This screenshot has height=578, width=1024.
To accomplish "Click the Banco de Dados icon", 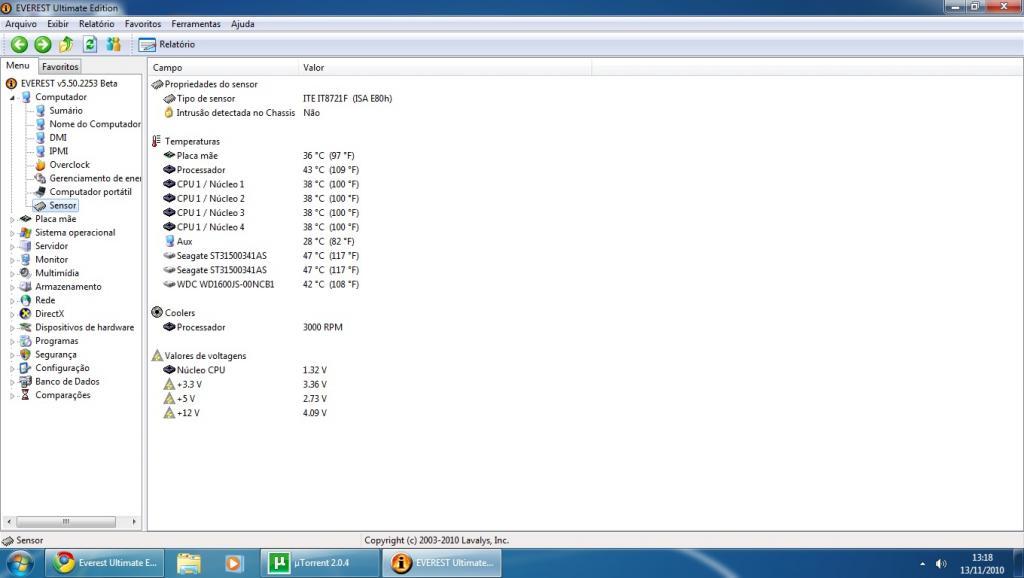I will tap(25, 381).
